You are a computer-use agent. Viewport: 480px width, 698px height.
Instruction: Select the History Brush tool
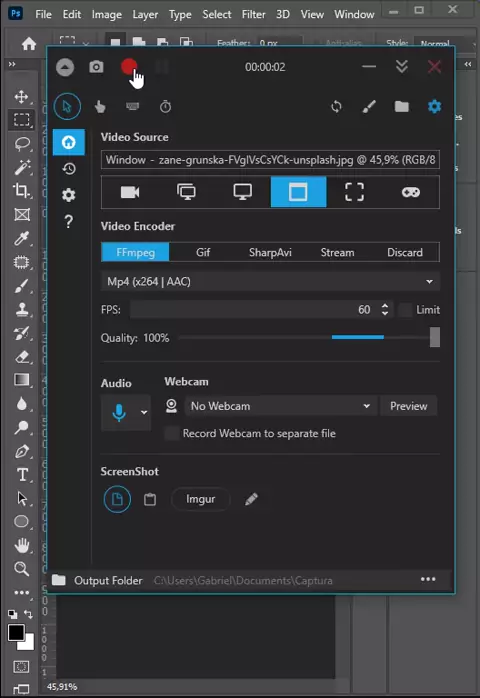tap(21, 333)
